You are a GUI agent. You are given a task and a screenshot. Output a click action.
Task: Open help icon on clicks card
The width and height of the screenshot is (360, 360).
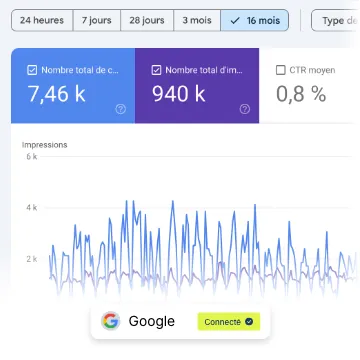coord(120,109)
